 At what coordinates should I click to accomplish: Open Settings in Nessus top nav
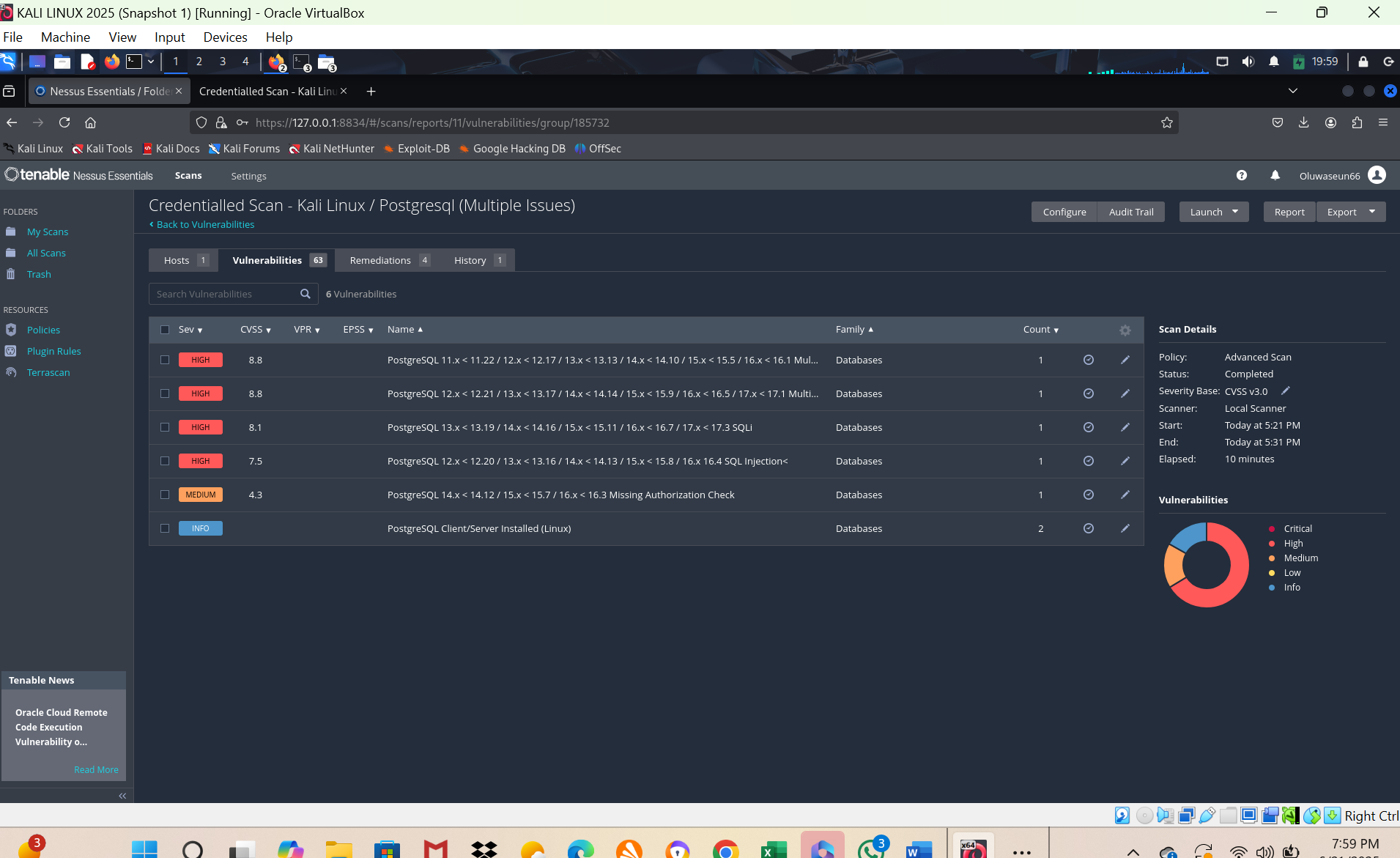pyautogui.click(x=248, y=176)
